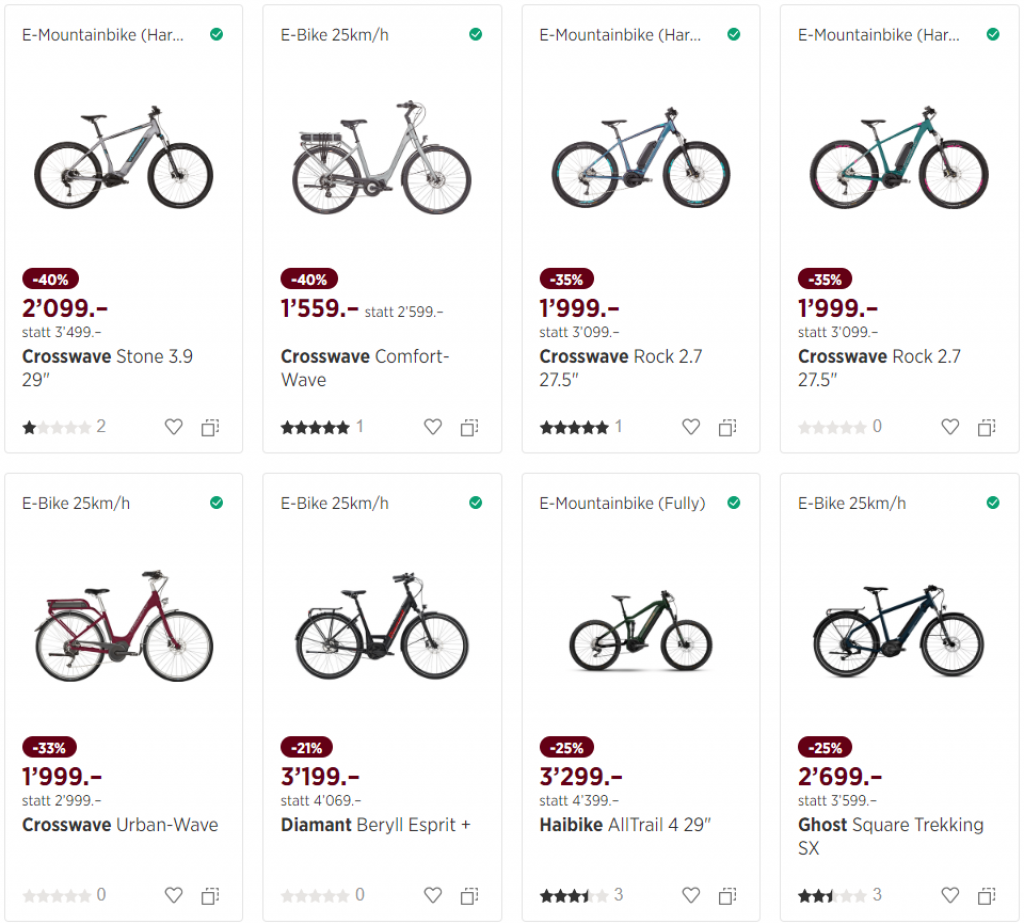Open reviews of Haibike AllTrail 4
This screenshot has width=1024, height=924.
(574, 895)
